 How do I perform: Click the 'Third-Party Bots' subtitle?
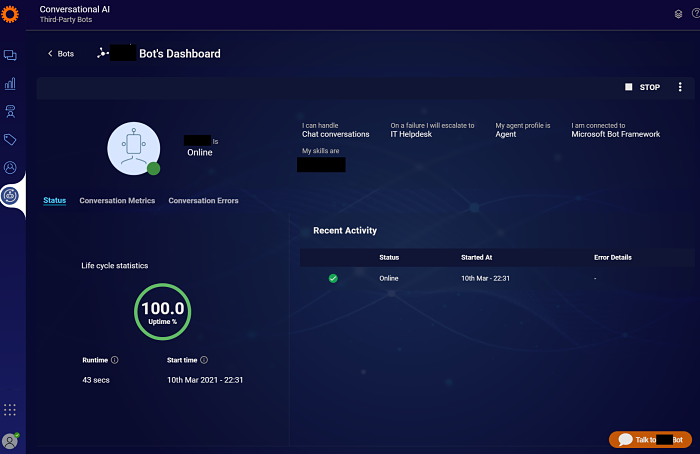pos(66,20)
